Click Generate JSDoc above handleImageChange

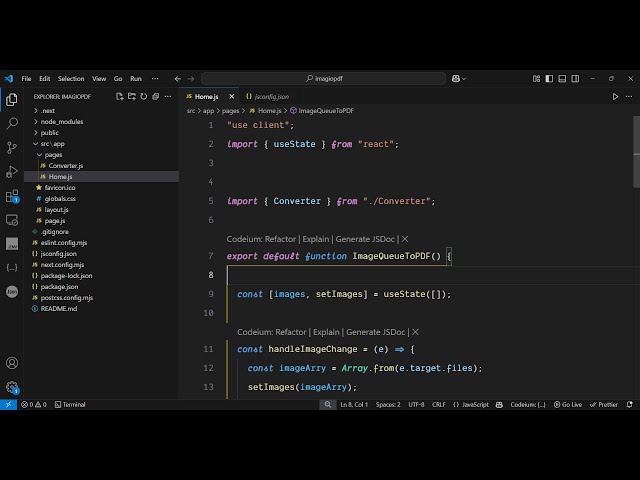(376, 332)
